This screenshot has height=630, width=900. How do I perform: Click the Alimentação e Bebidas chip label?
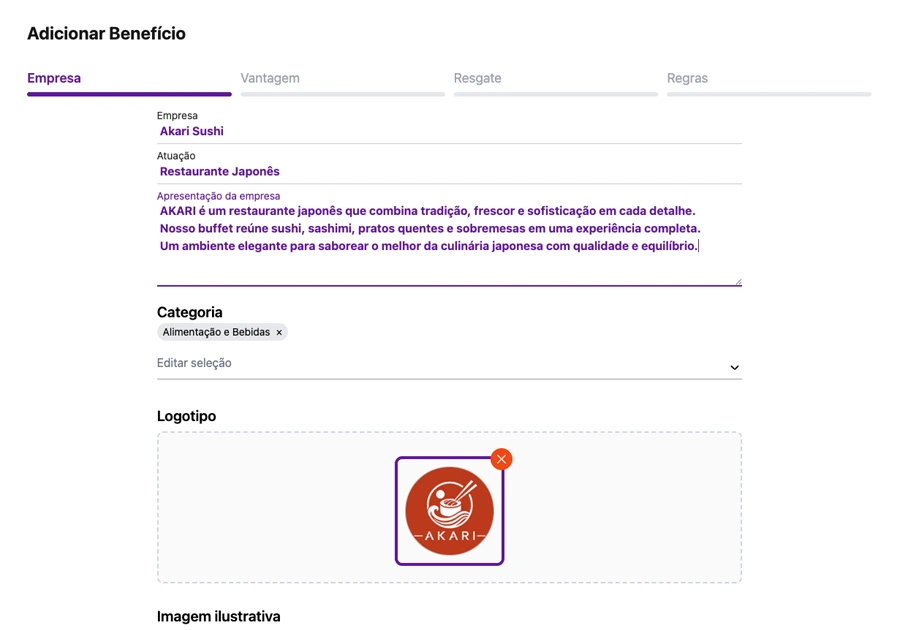click(x=216, y=332)
